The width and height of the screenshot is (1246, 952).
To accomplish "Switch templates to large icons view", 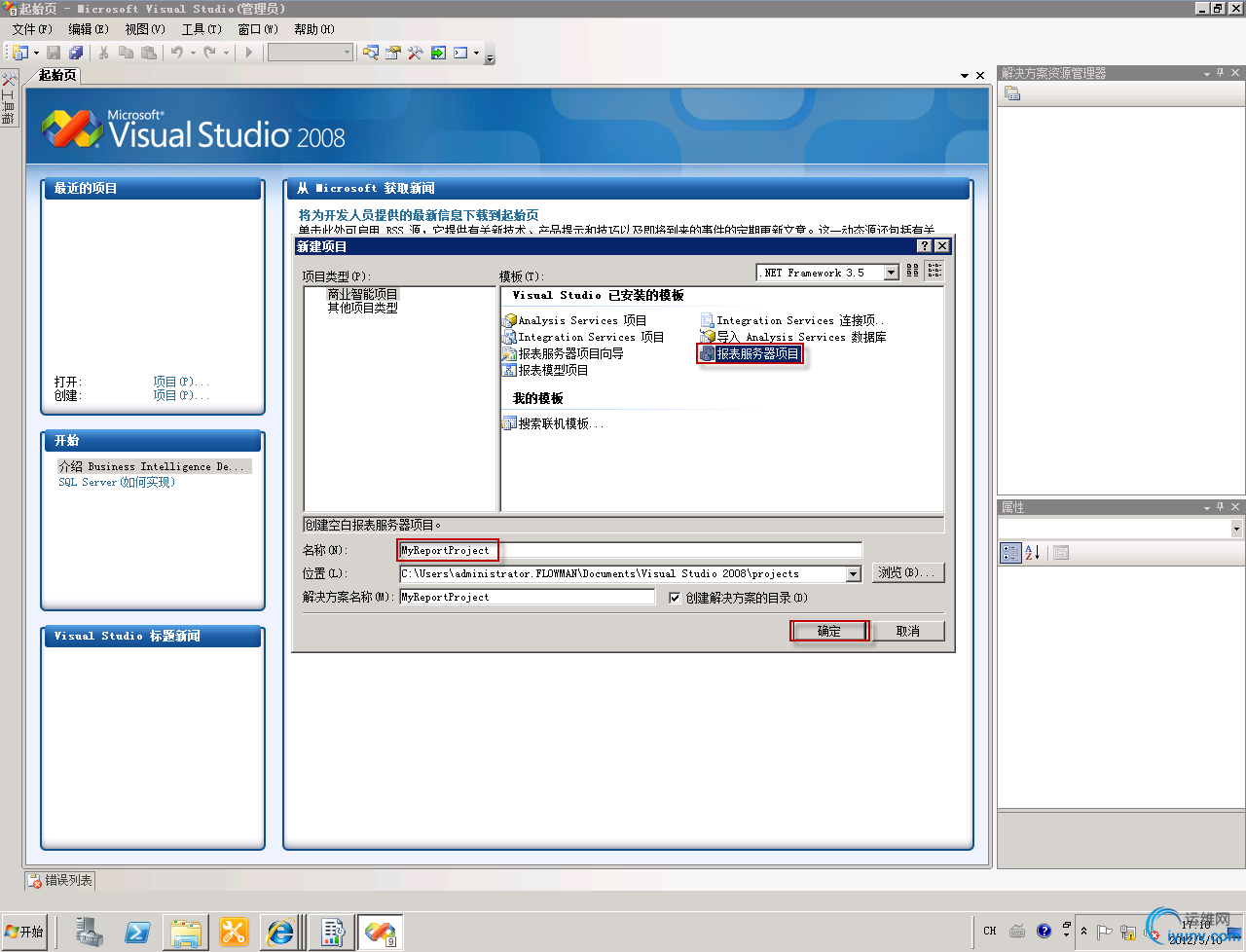I will pyautogui.click(x=912, y=272).
